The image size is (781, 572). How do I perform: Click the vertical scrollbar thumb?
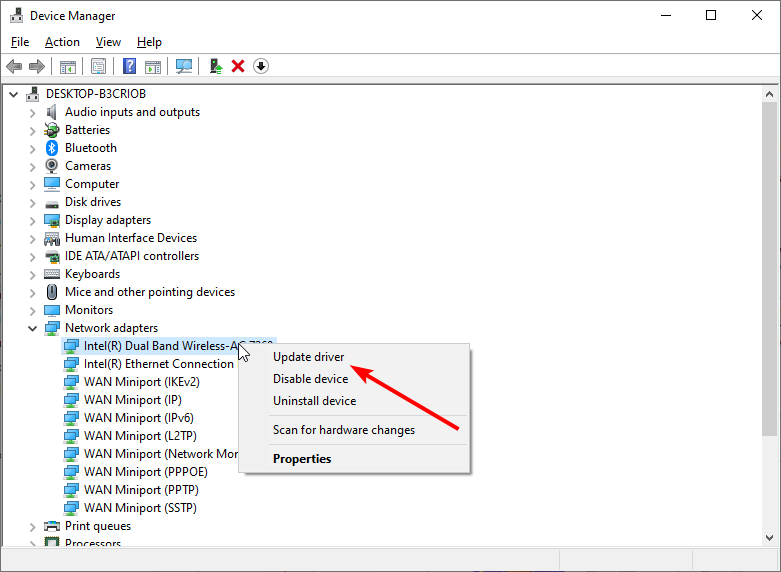769,269
